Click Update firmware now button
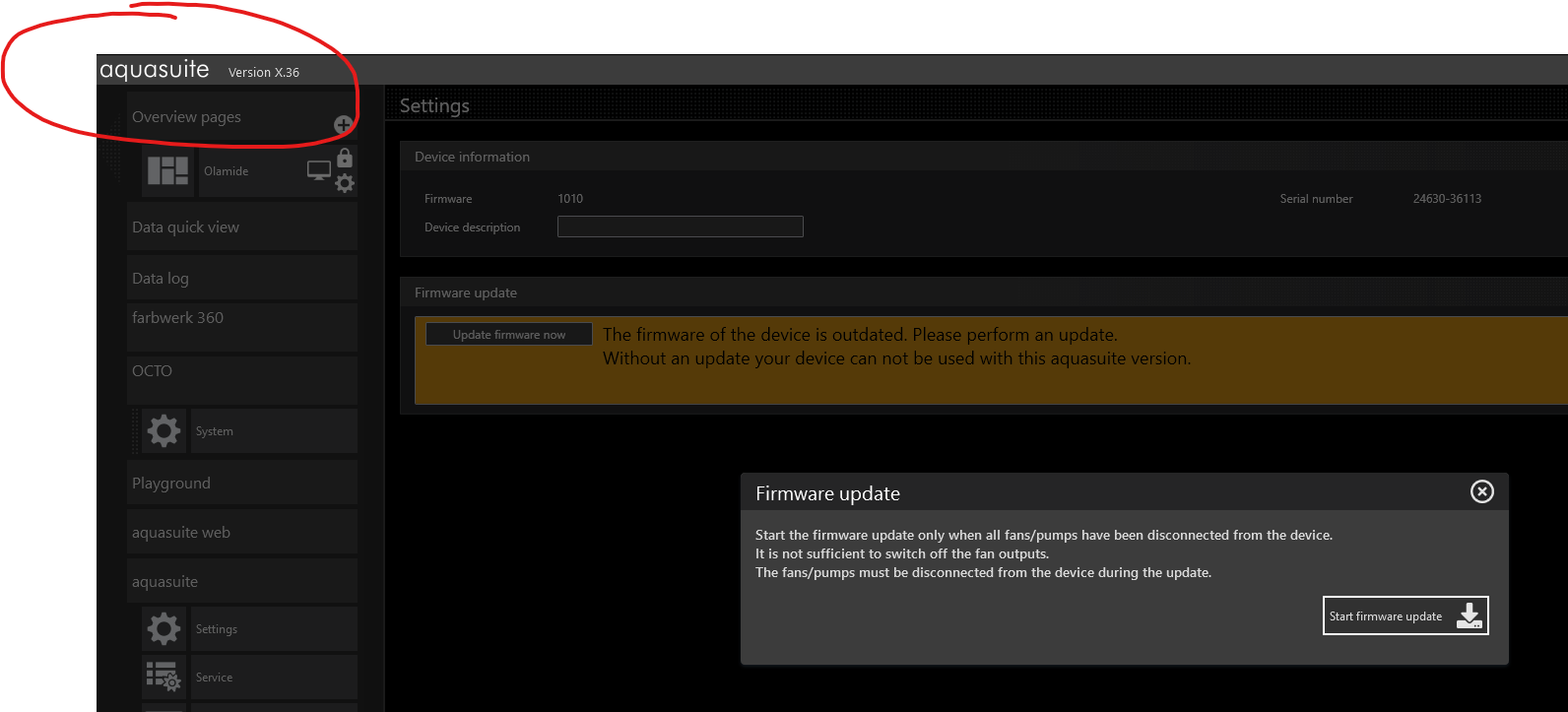The height and width of the screenshot is (712, 1568). [x=508, y=335]
